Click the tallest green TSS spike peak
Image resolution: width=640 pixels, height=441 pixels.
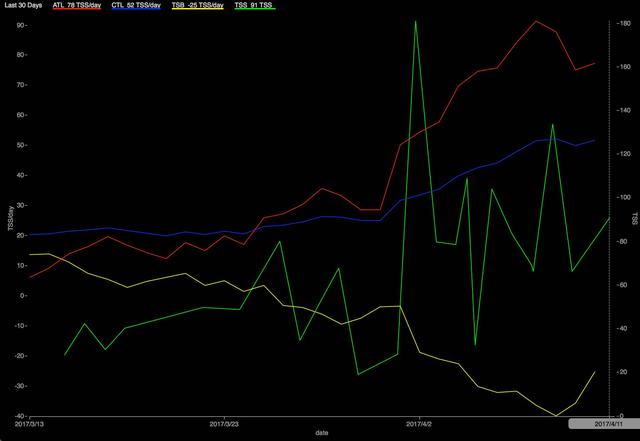pos(417,21)
